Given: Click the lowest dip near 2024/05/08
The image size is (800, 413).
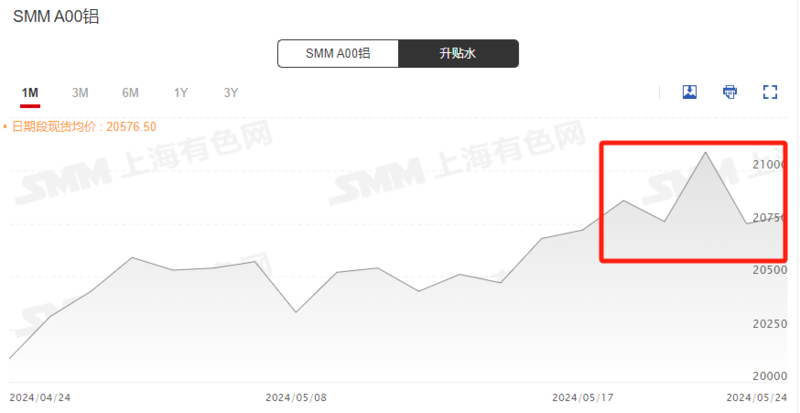Looking at the screenshot, I should point(296,312).
